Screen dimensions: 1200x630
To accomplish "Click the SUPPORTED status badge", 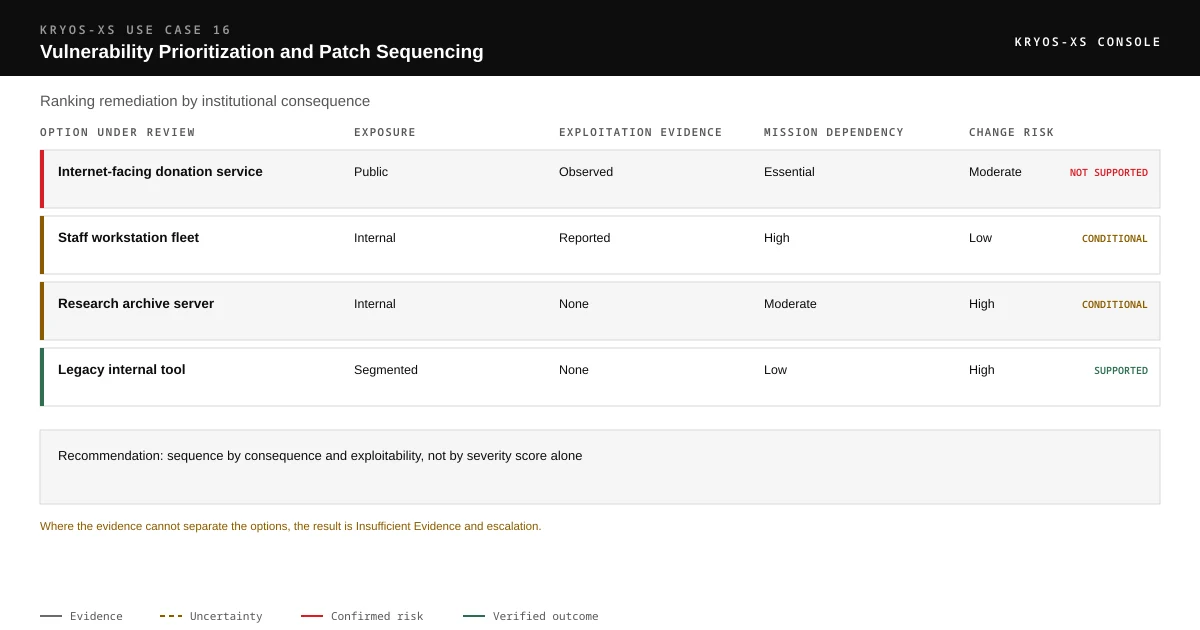I will pos(1121,371).
